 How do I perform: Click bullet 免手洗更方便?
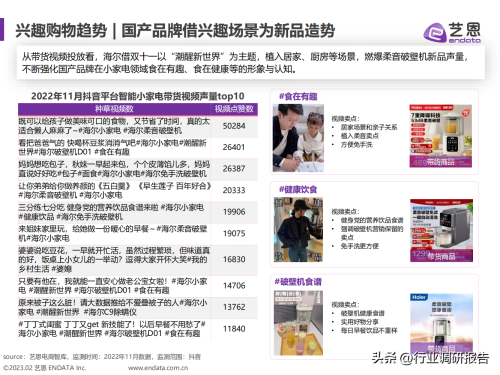(x=360, y=246)
